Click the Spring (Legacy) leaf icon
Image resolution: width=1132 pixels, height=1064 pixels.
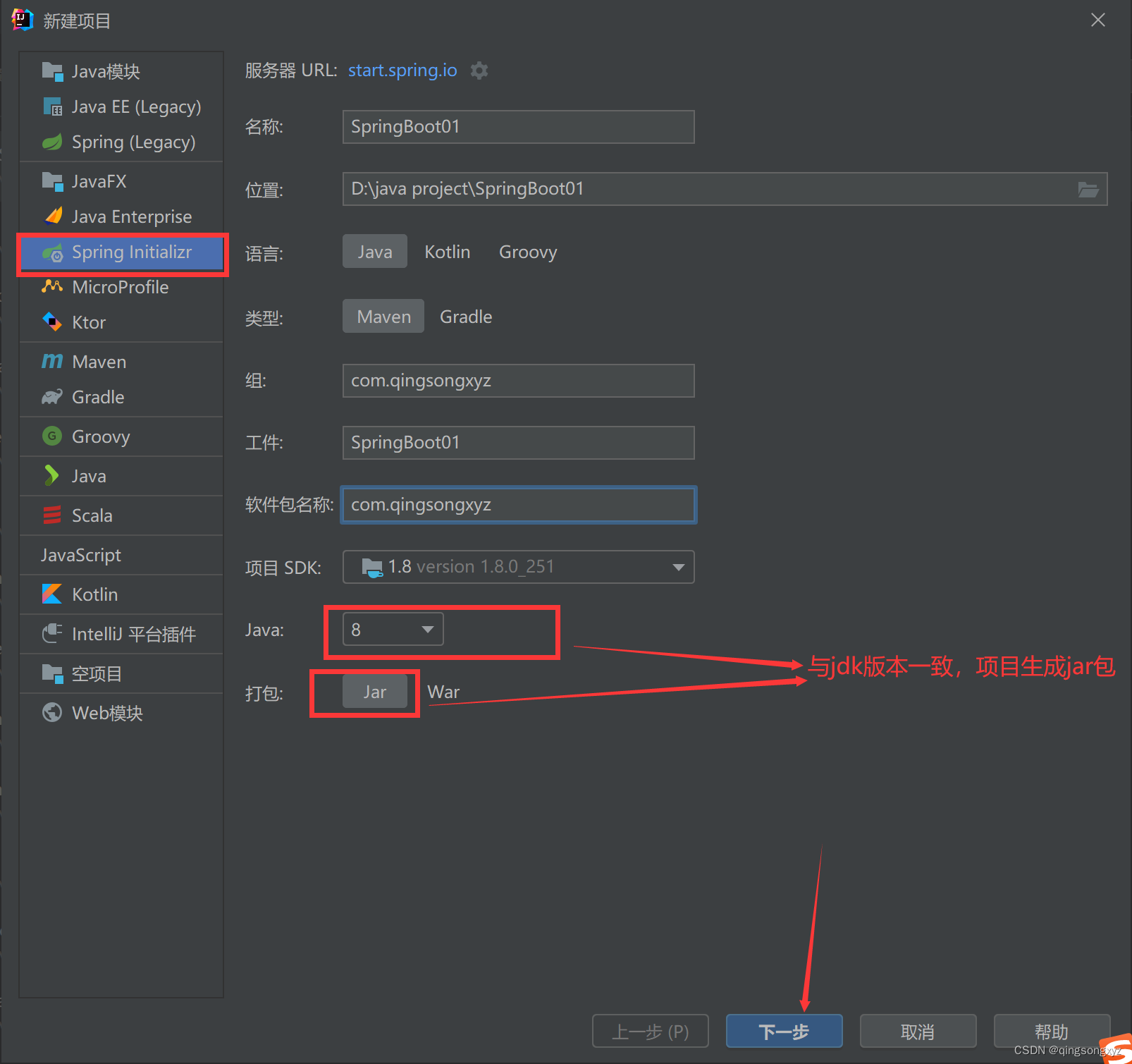pyautogui.click(x=52, y=142)
